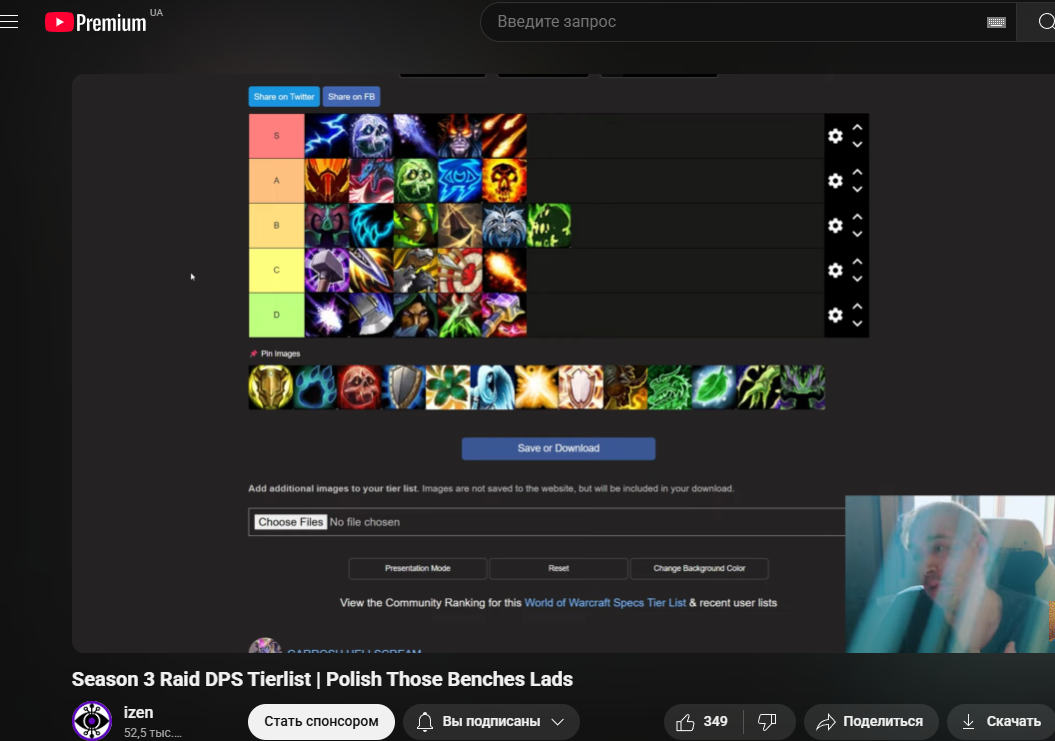Select the fireball icon in C tier
This screenshot has height=741, width=1055.
click(505, 270)
